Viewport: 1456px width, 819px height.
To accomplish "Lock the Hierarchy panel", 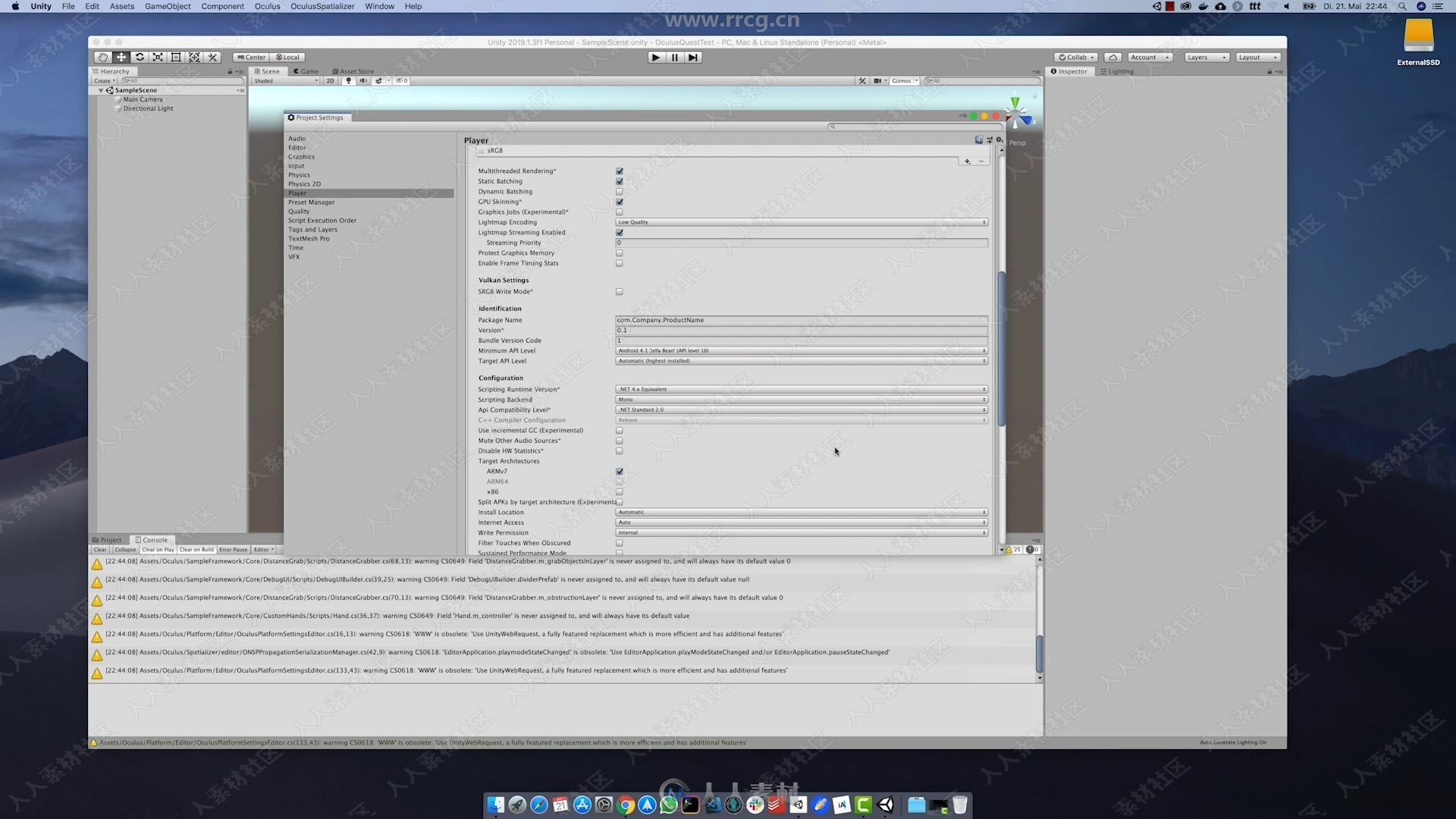I will click(x=230, y=71).
